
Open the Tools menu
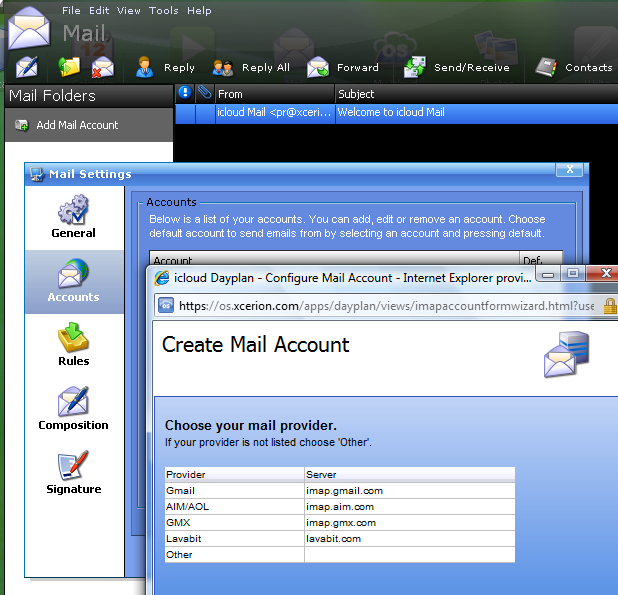[164, 11]
